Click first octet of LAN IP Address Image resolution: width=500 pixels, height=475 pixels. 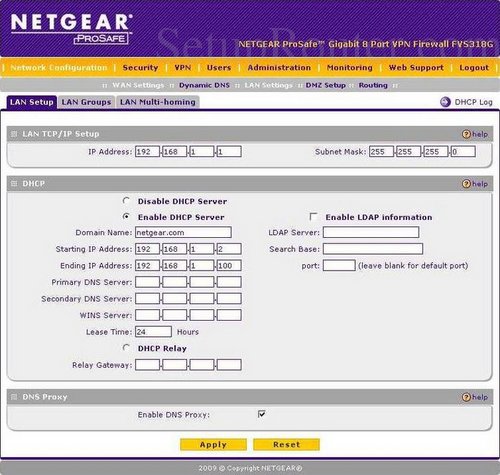coord(147,152)
